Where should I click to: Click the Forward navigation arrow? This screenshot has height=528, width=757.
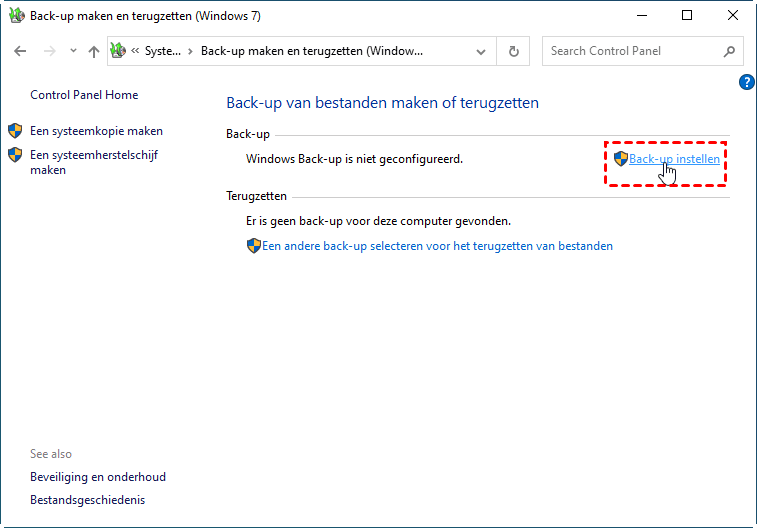click(x=49, y=51)
